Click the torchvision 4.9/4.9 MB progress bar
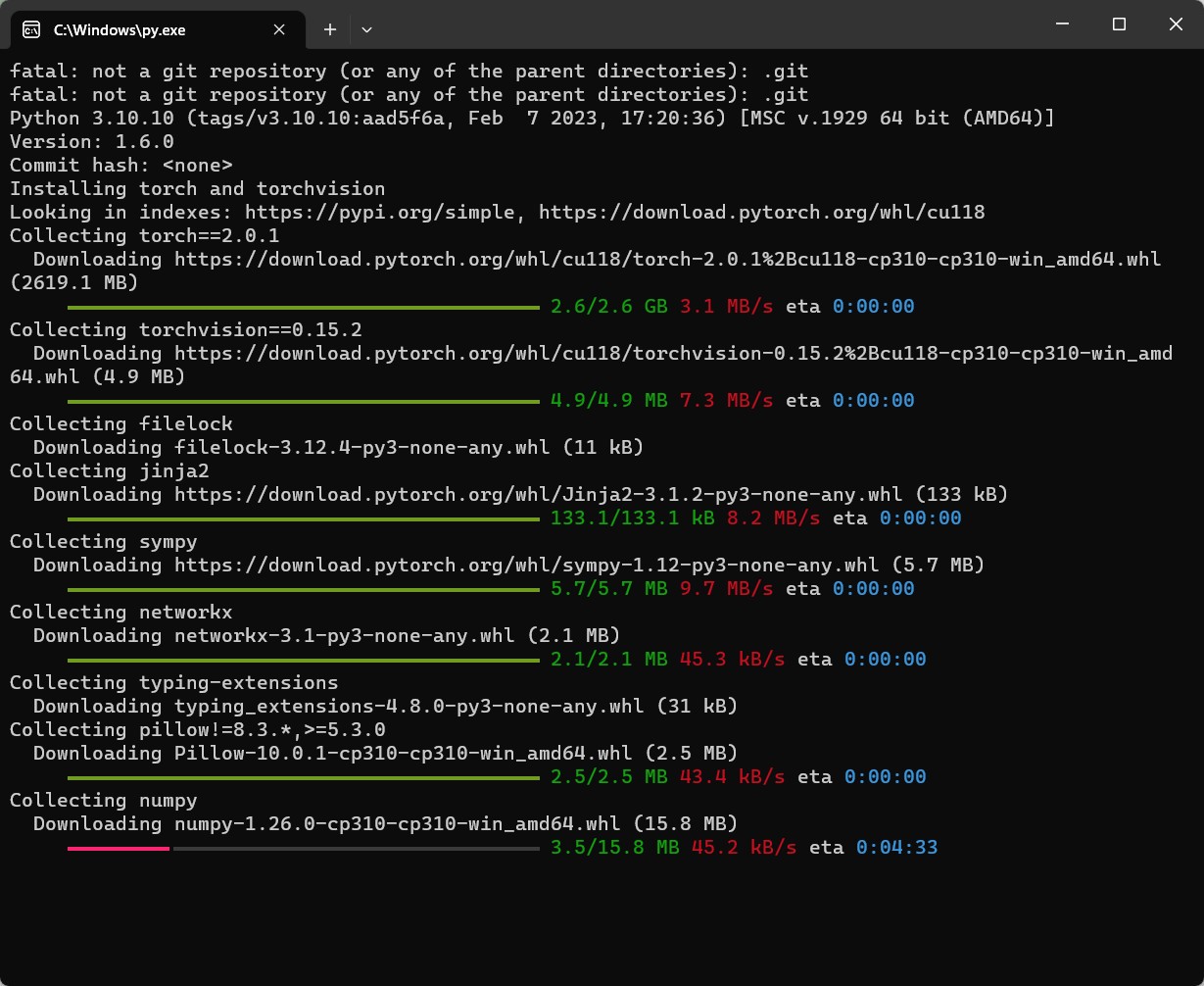The image size is (1204, 986). [x=304, y=401]
